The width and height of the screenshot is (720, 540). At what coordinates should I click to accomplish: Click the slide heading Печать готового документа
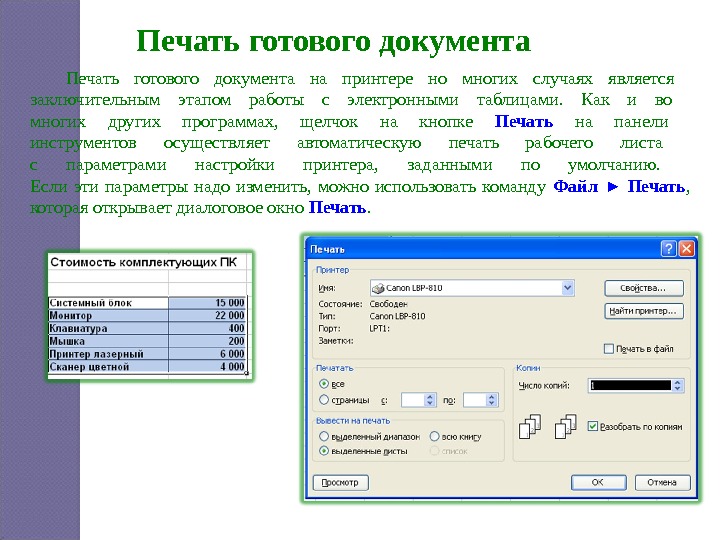[333, 42]
